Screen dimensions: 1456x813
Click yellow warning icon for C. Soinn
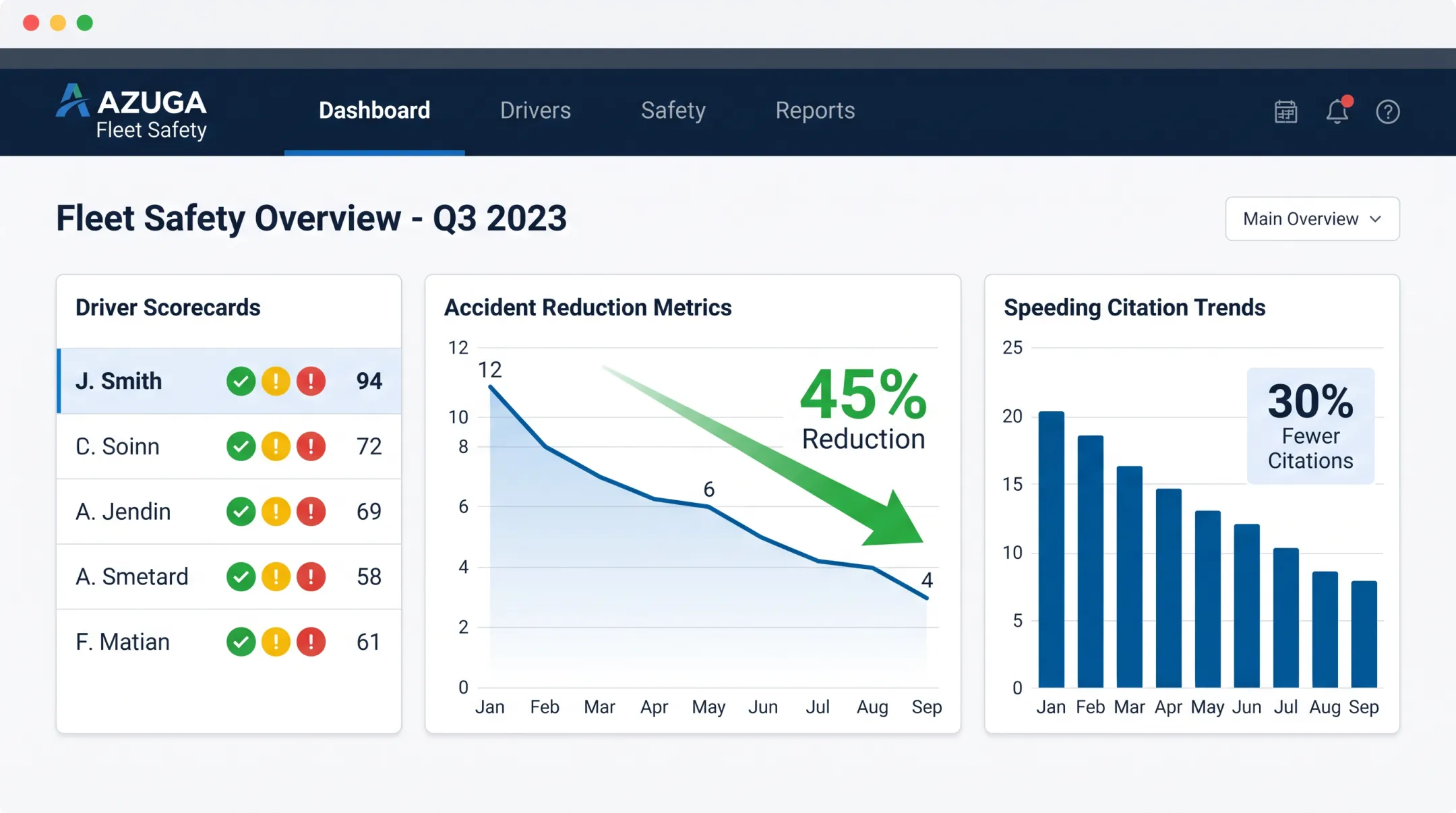pos(276,446)
